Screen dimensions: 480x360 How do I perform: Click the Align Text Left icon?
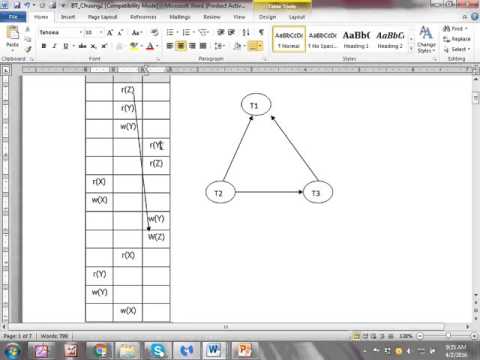click(170, 46)
